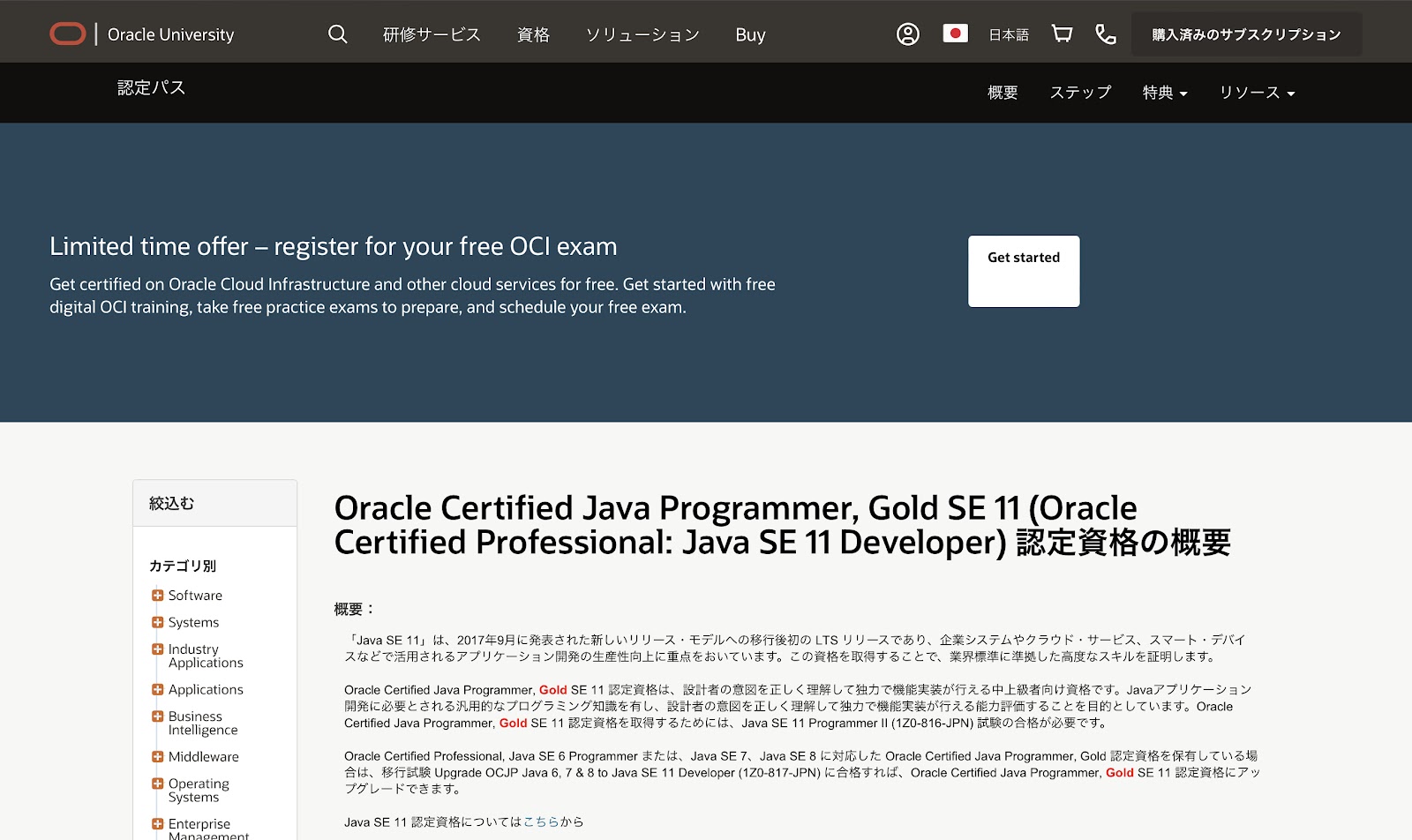Click the Oracle University link
This screenshot has width=1412, height=840.
point(170,34)
